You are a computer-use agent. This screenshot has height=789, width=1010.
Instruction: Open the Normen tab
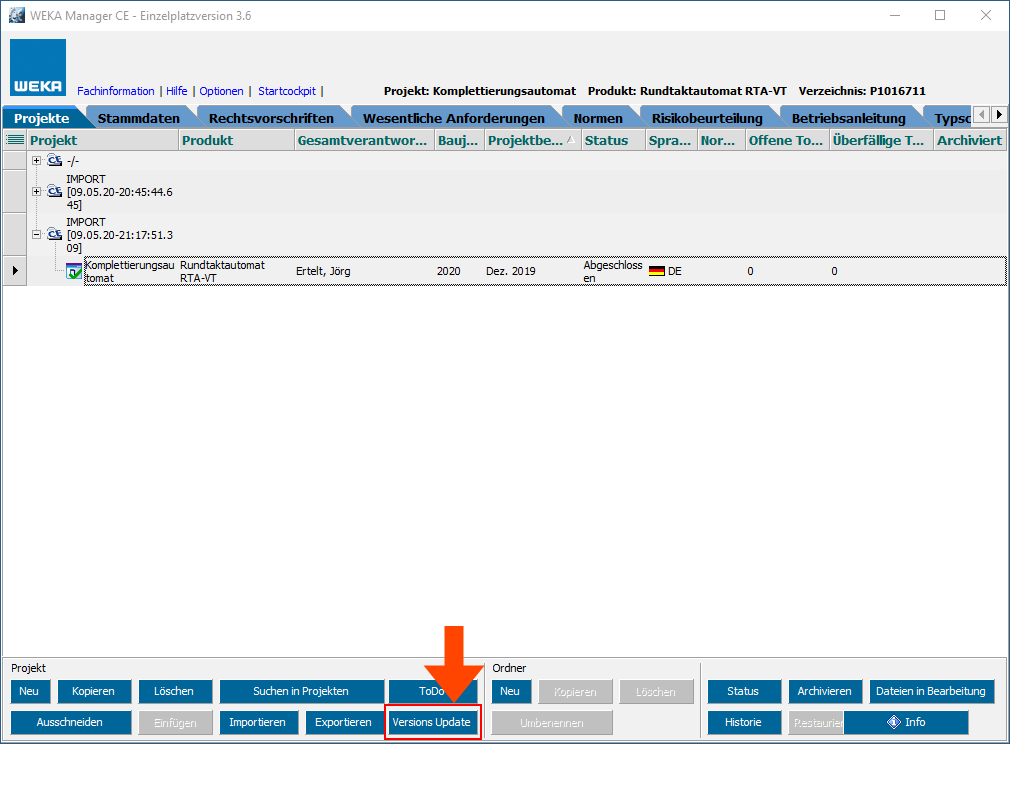(x=597, y=118)
